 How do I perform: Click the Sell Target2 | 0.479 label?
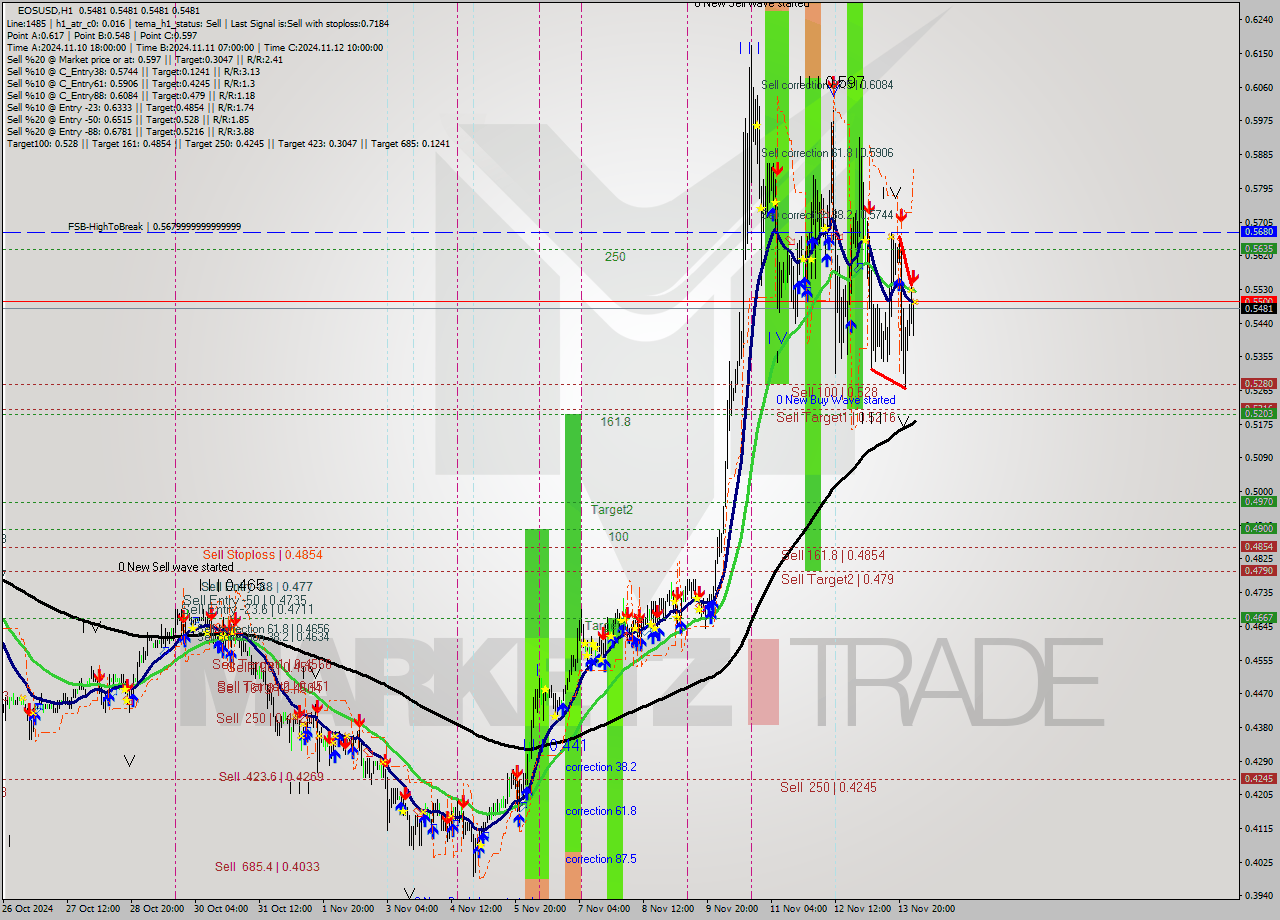pyautogui.click(x=837, y=579)
